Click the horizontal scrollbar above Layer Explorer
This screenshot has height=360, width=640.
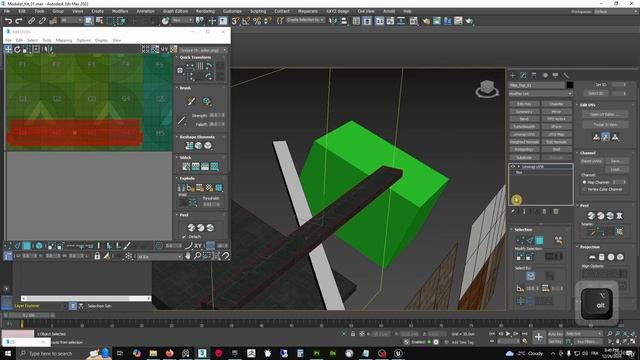point(86,298)
